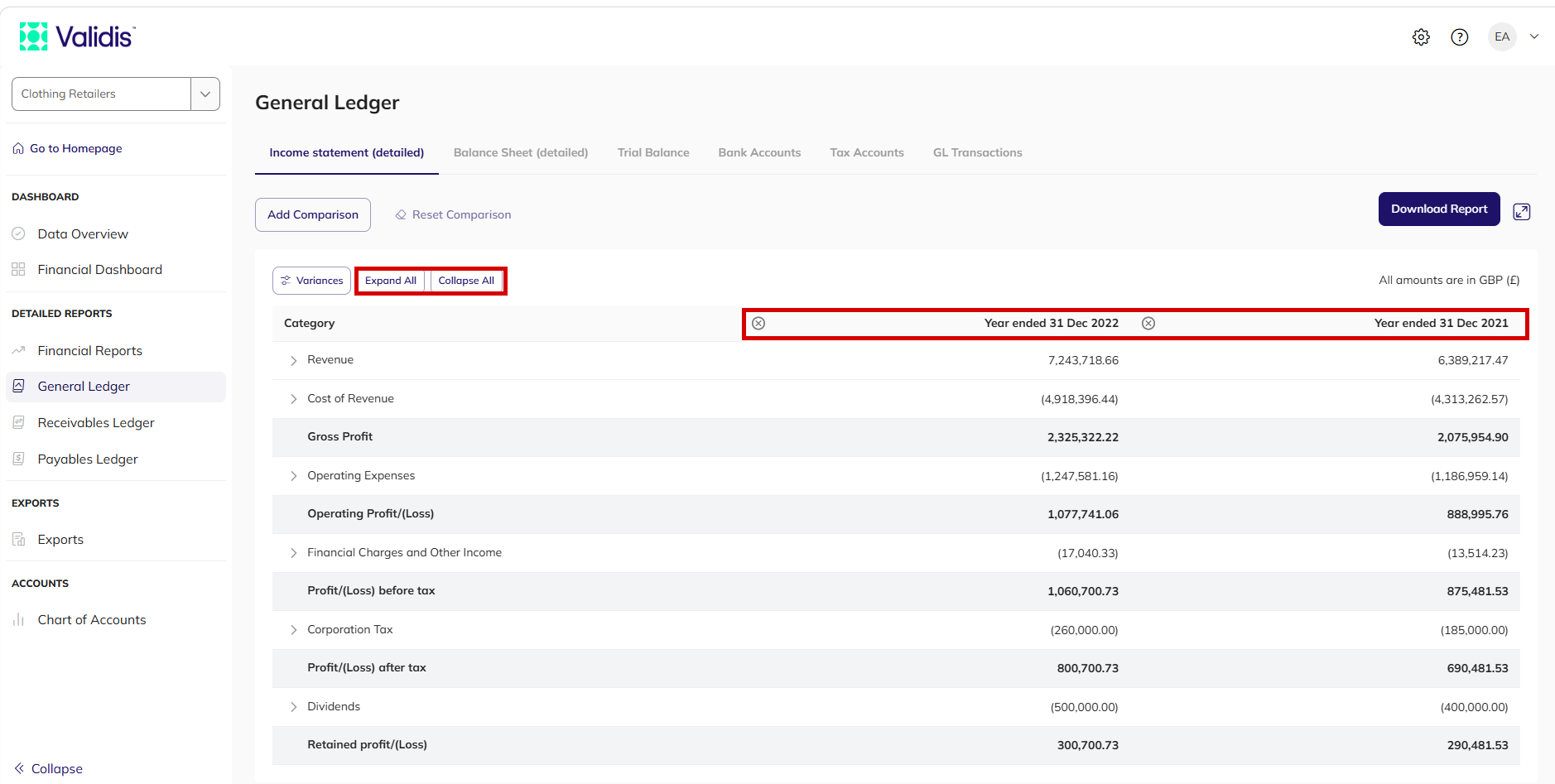Open Data Overview in sidebar
Screen dimensions: 1555x784
click(83, 234)
